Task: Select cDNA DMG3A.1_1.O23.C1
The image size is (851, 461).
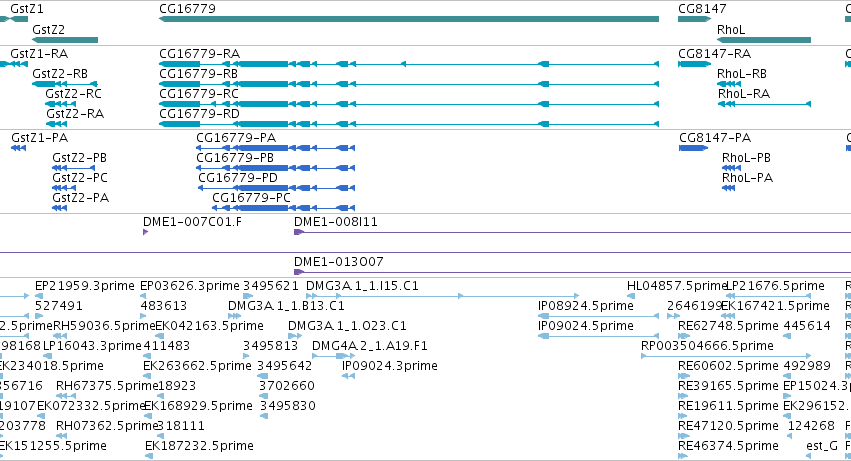Action: (x=347, y=326)
